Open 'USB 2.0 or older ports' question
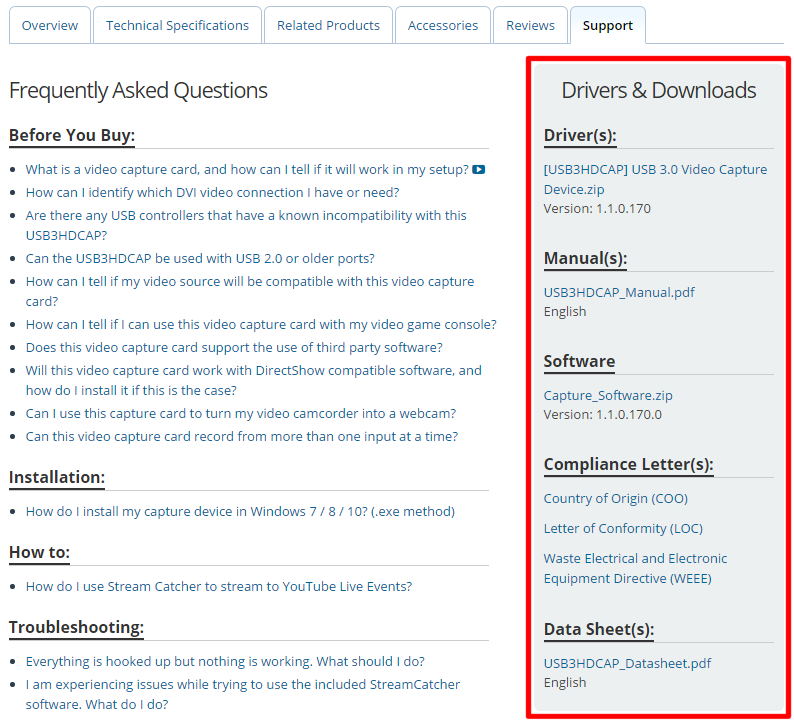The height and width of the screenshot is (721, 794). pyautogui.click(x=200, y=258)
